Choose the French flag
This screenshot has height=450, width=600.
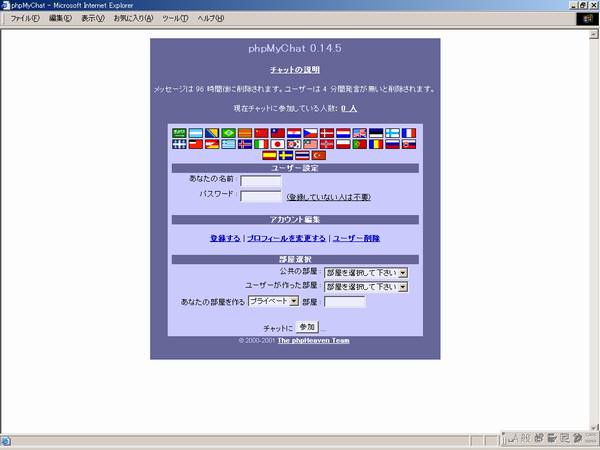pos(409,133)
